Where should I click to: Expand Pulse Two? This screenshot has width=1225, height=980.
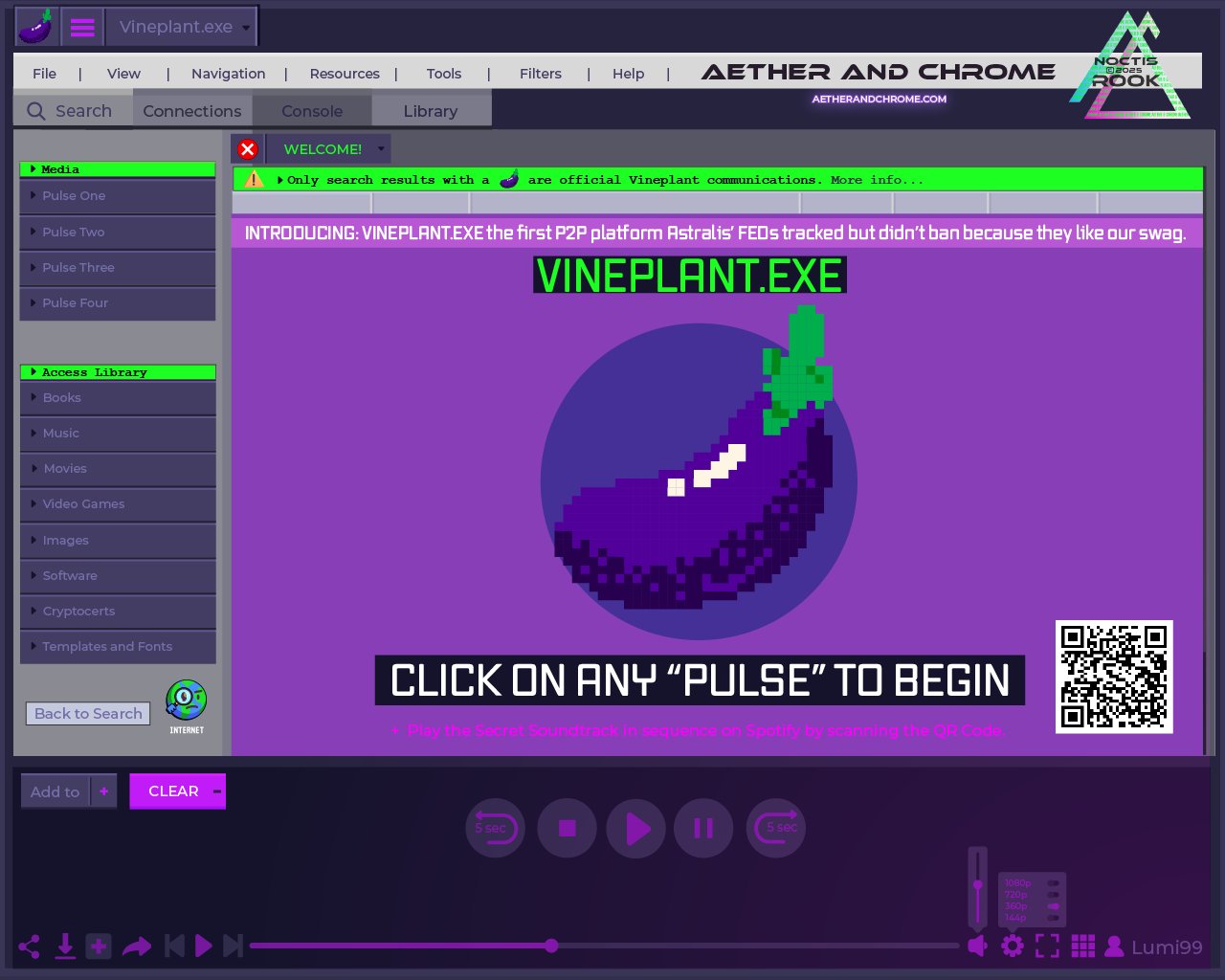118,233
